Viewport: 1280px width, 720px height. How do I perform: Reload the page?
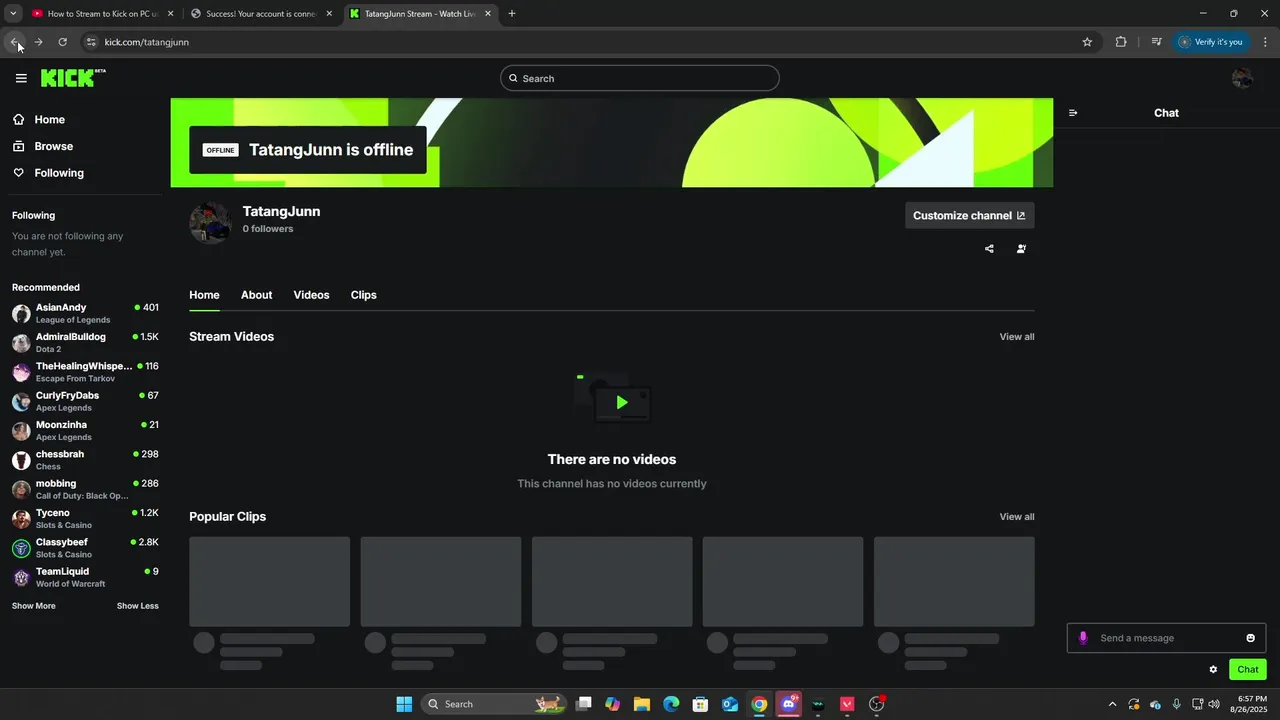tap(62, 42)
